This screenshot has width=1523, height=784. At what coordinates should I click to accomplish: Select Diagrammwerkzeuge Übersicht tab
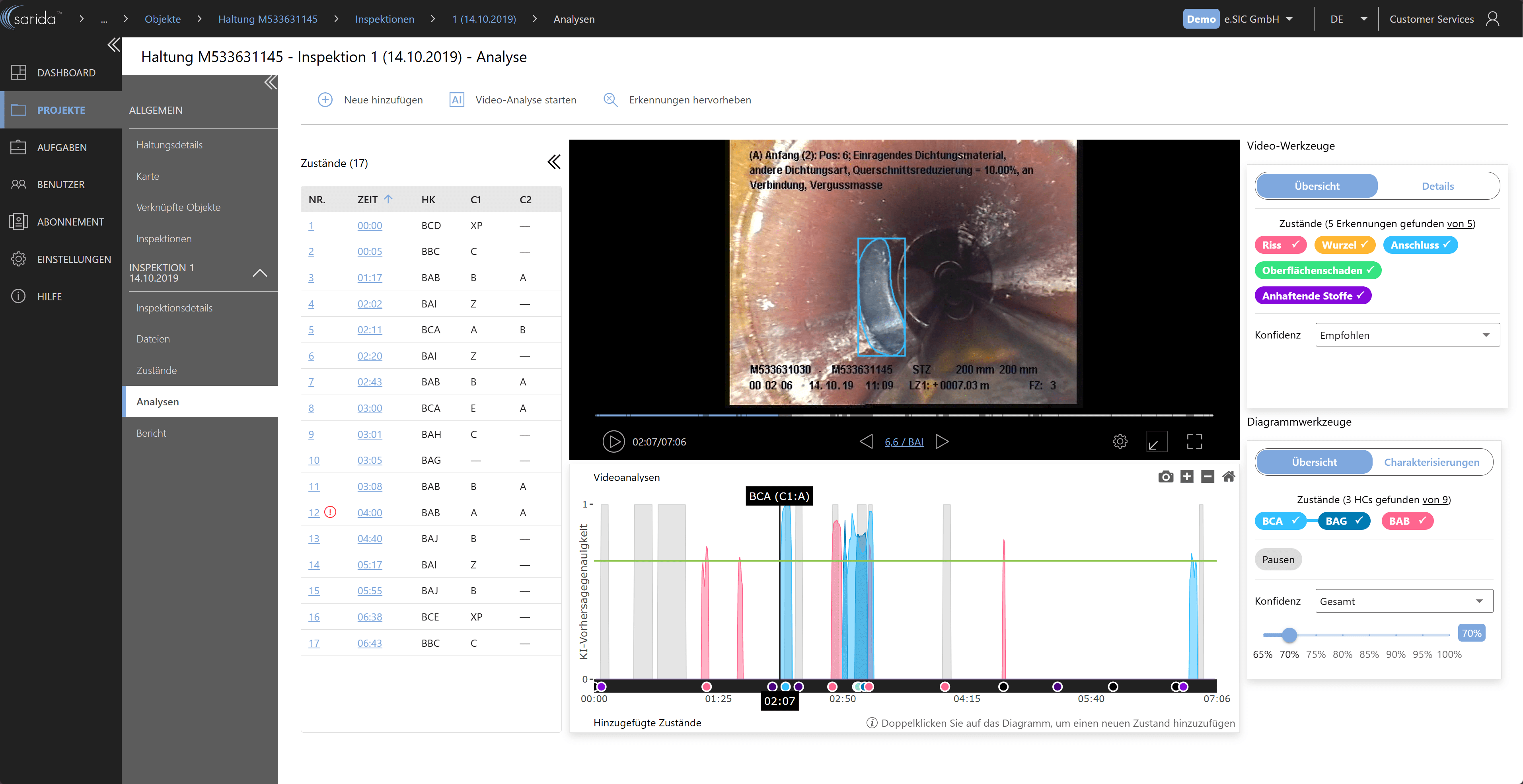point(1314,462)
